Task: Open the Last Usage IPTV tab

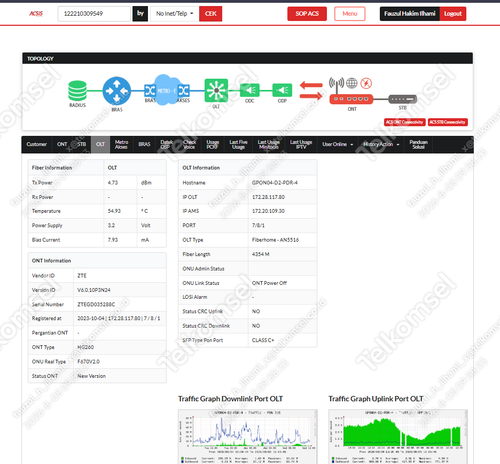Action: click(301, 144)
